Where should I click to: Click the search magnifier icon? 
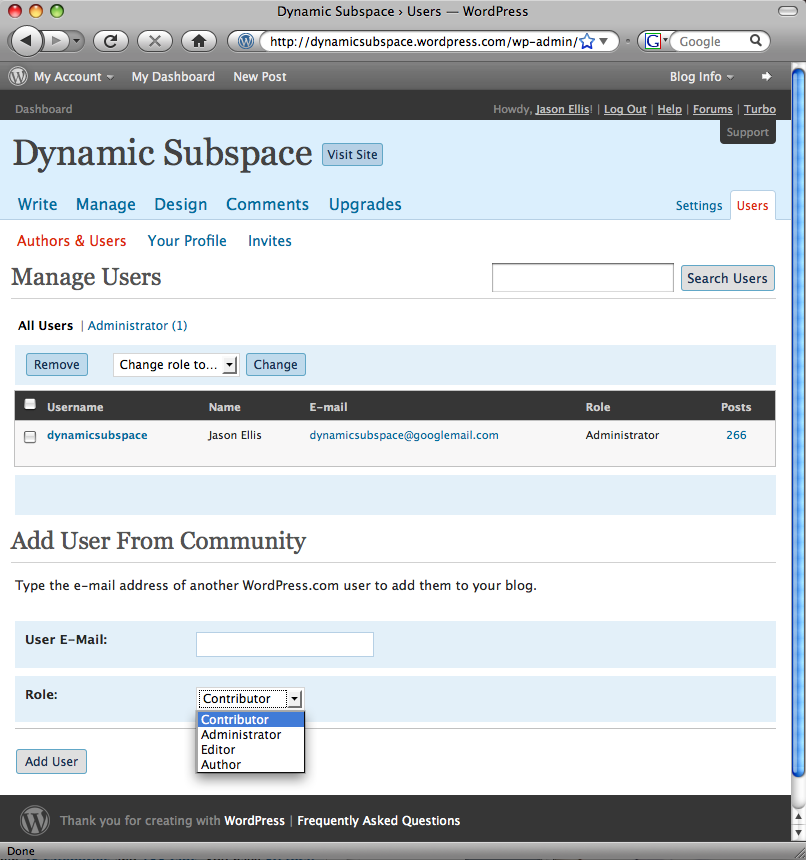[756, 41]
